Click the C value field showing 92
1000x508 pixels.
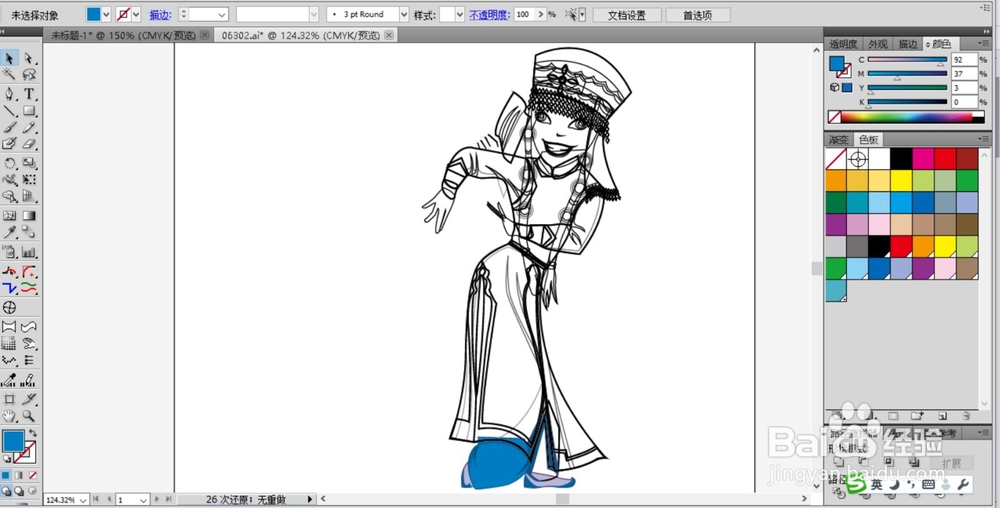(x=964, y=60)
